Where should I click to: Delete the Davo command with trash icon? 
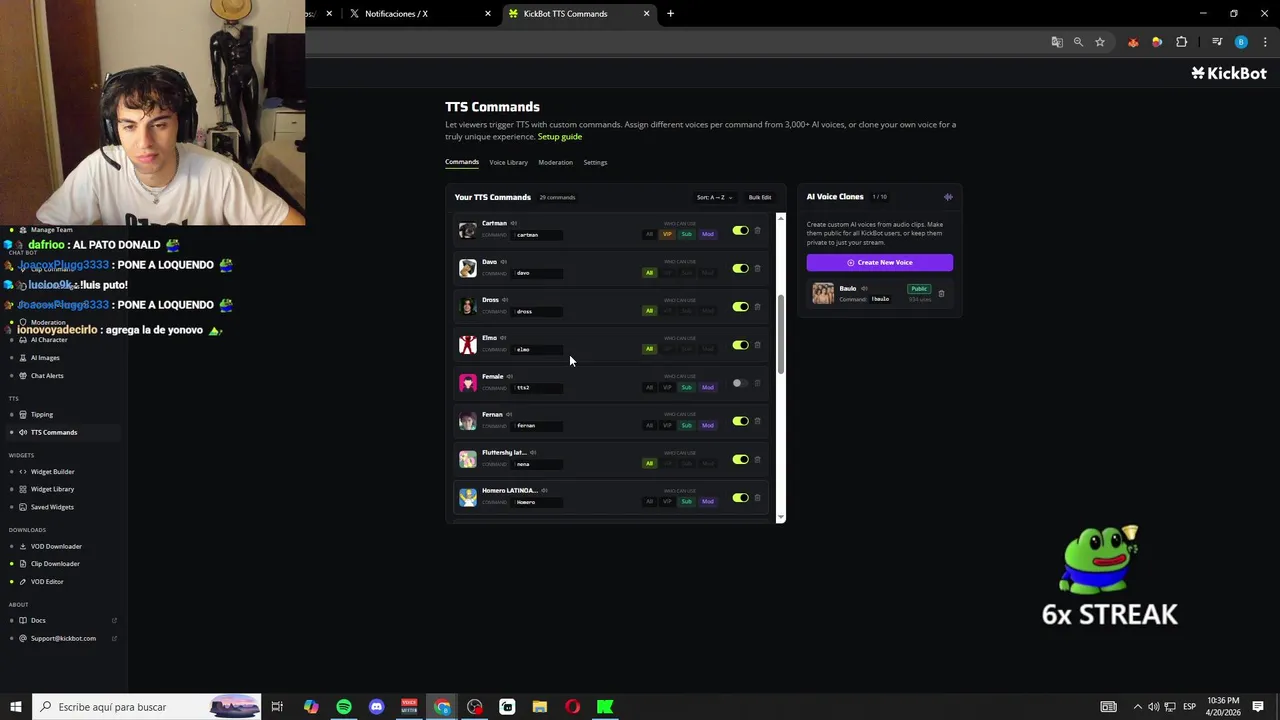(757, 269)
